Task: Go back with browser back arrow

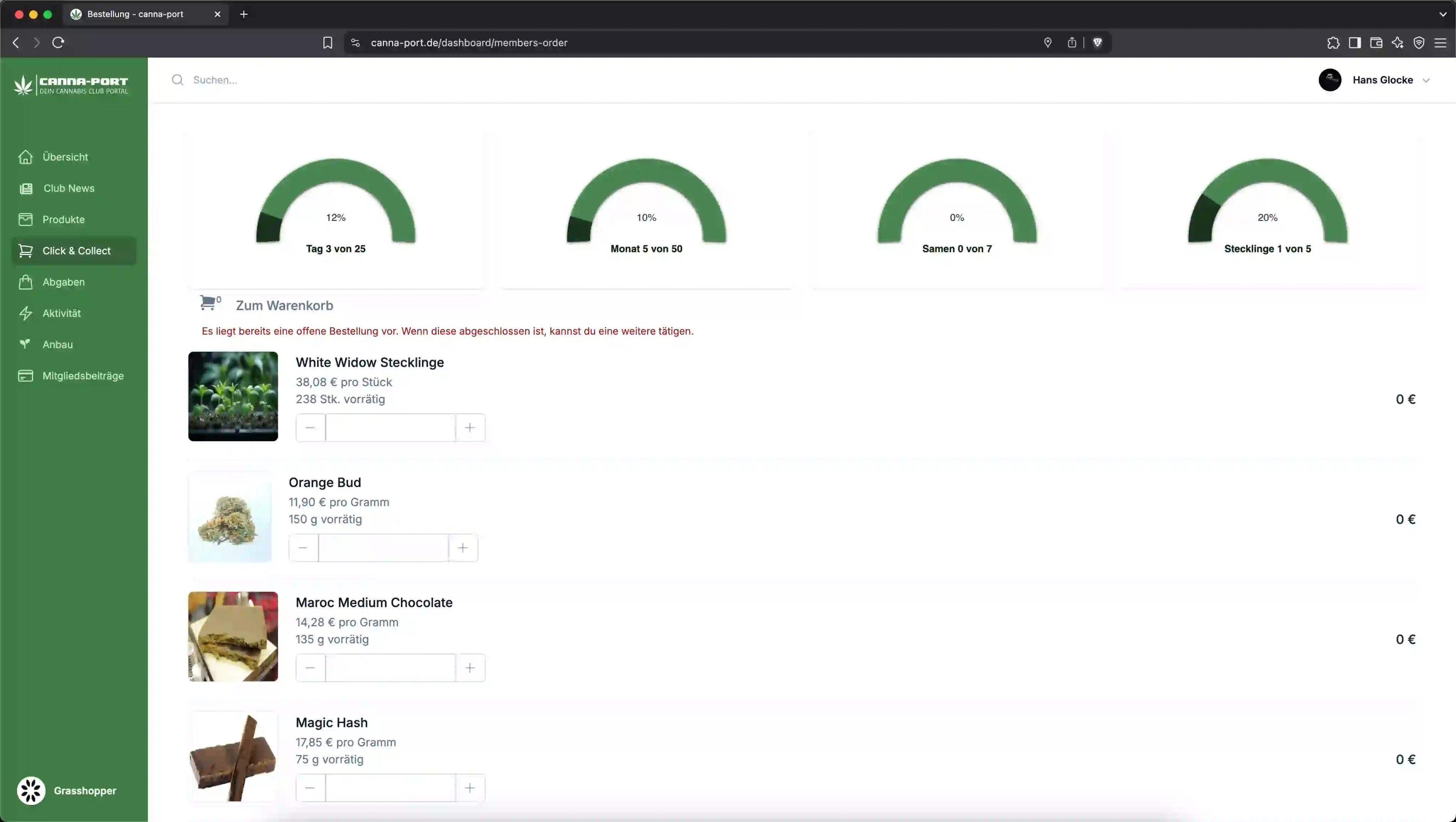Action: pos(16,42)
